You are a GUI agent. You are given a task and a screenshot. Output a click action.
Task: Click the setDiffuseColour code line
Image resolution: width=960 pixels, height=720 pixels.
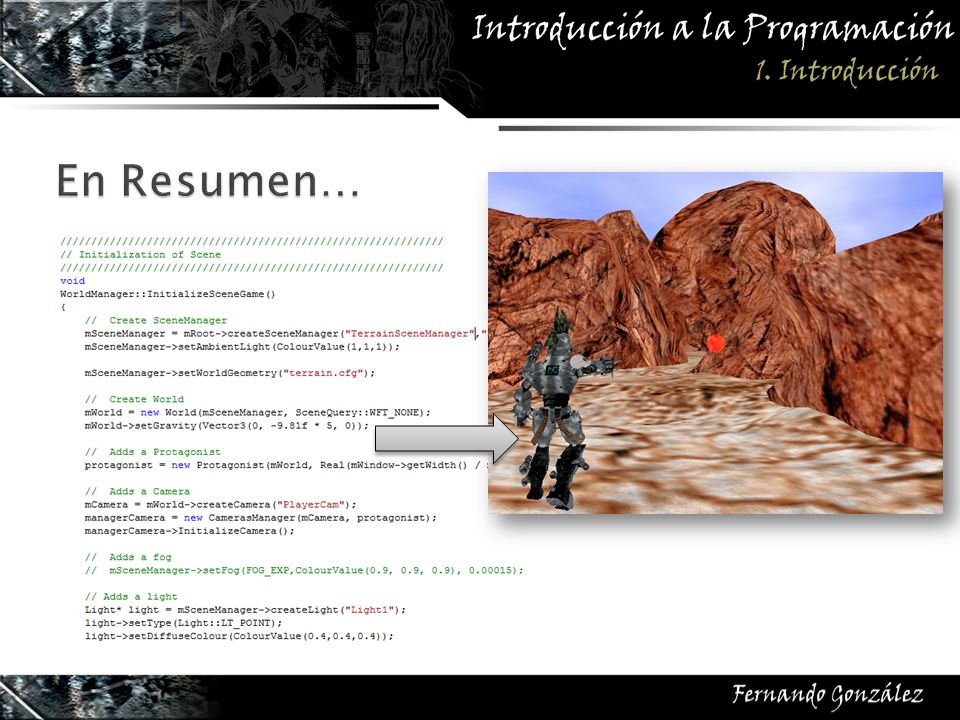[239, 636]
